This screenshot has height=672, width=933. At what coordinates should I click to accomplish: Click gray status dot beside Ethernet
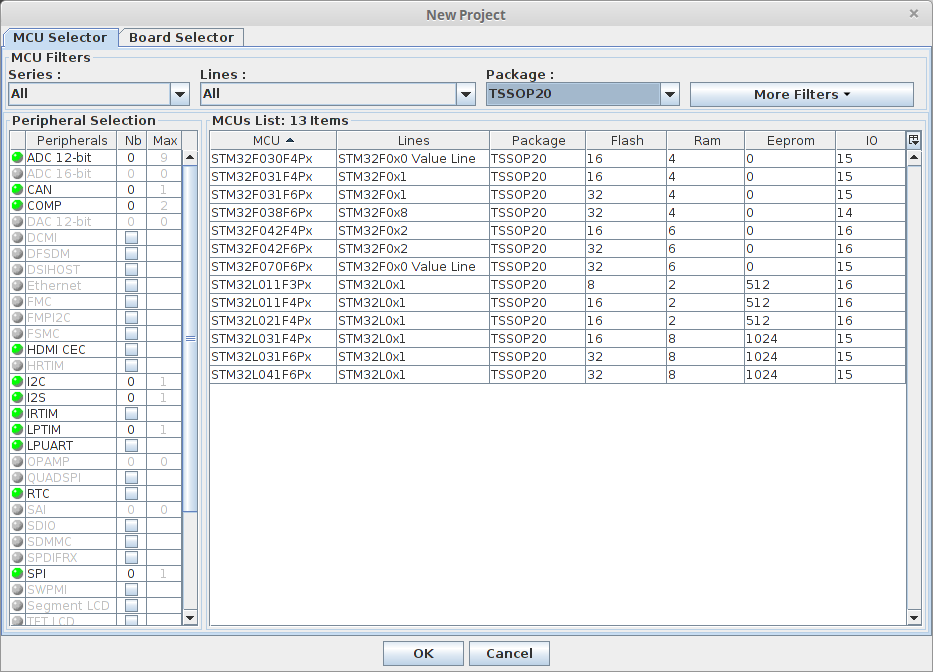pos(17,286)
